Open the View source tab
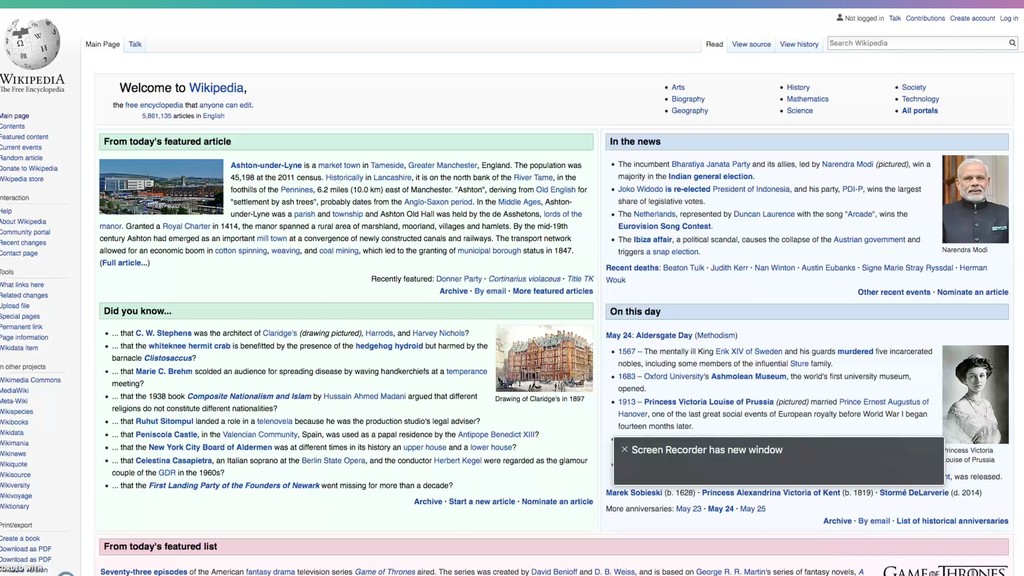The height and width of the screenshot is (576, 1024). 751,44
